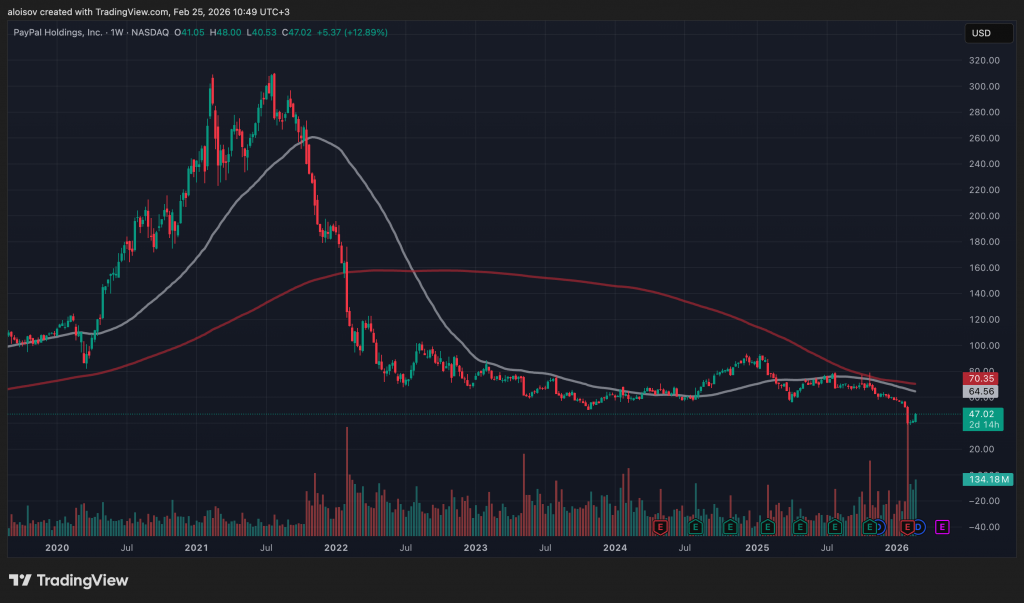Select the red 70.35 moving average label
This screenshot has height=603, width=1024.
click(981, 378)
